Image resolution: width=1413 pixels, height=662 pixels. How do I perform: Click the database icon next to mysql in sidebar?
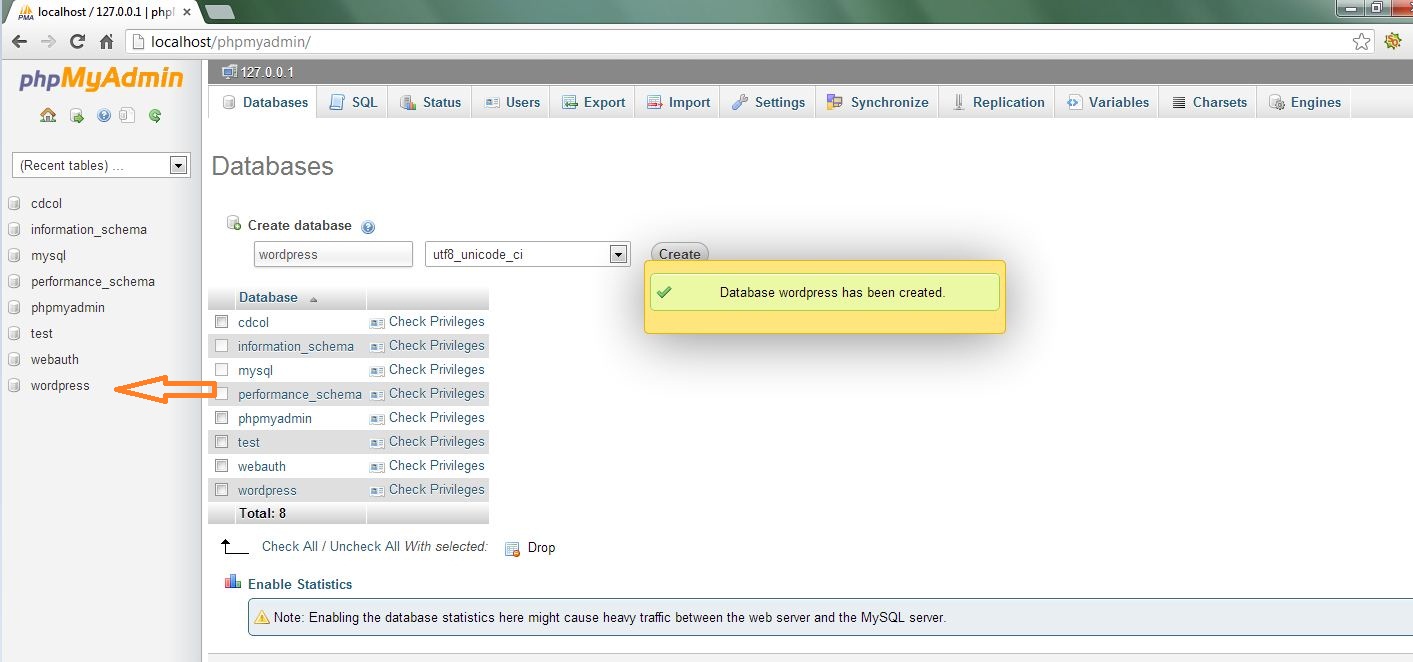pos(14,255)
